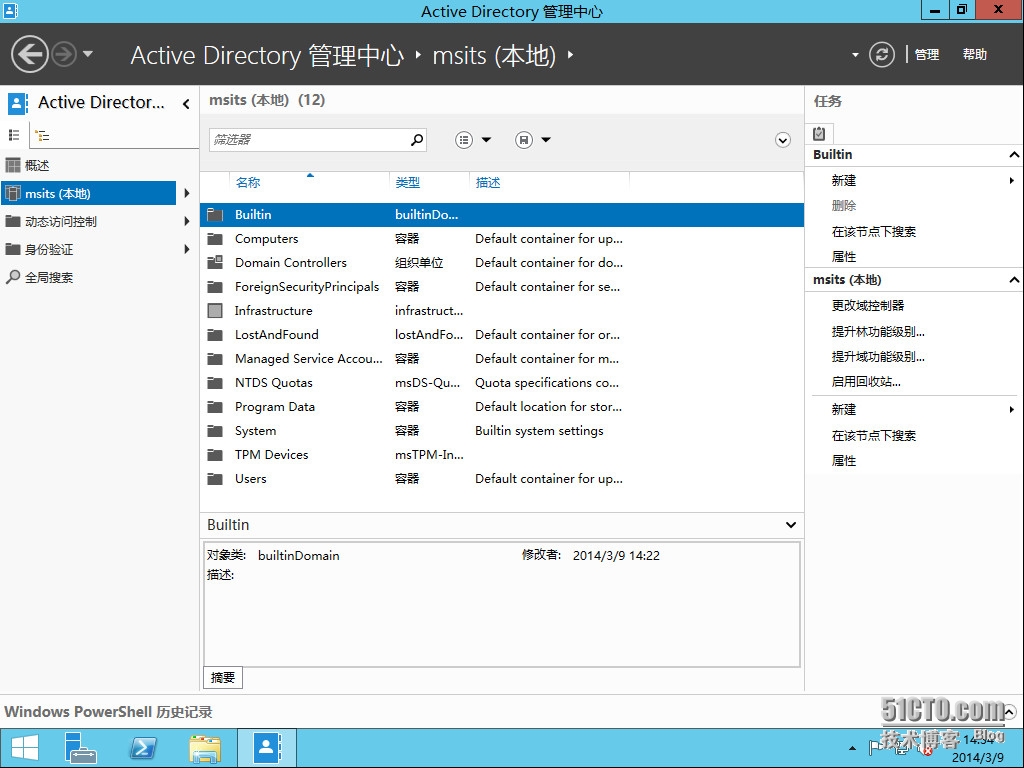Screen dimensions: 1024x768
Task: Collapse the Builtin tasks section
Action: 1014,155
